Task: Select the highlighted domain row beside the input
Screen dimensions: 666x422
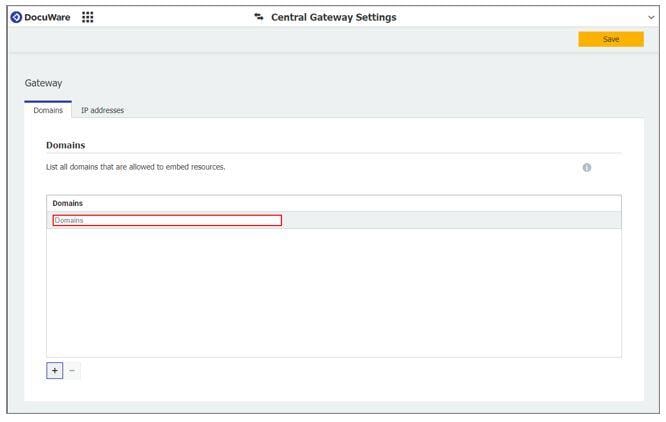Action: [x=450, y=220]
